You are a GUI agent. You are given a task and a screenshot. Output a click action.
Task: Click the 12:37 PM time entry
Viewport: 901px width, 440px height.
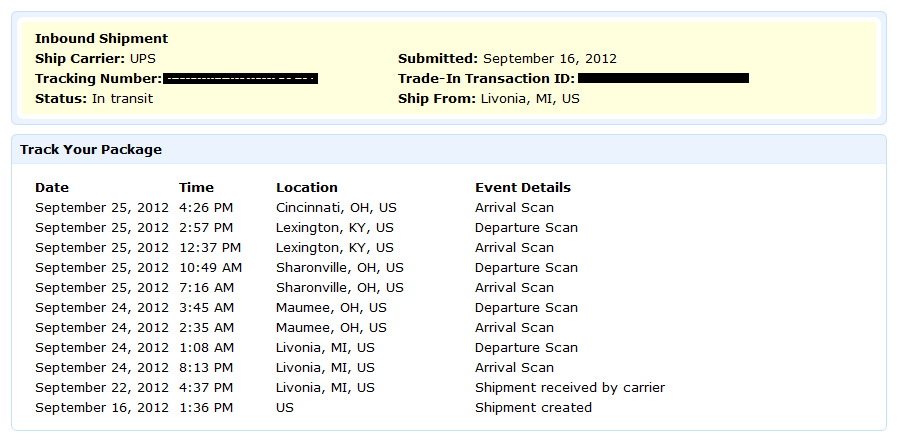210,248
